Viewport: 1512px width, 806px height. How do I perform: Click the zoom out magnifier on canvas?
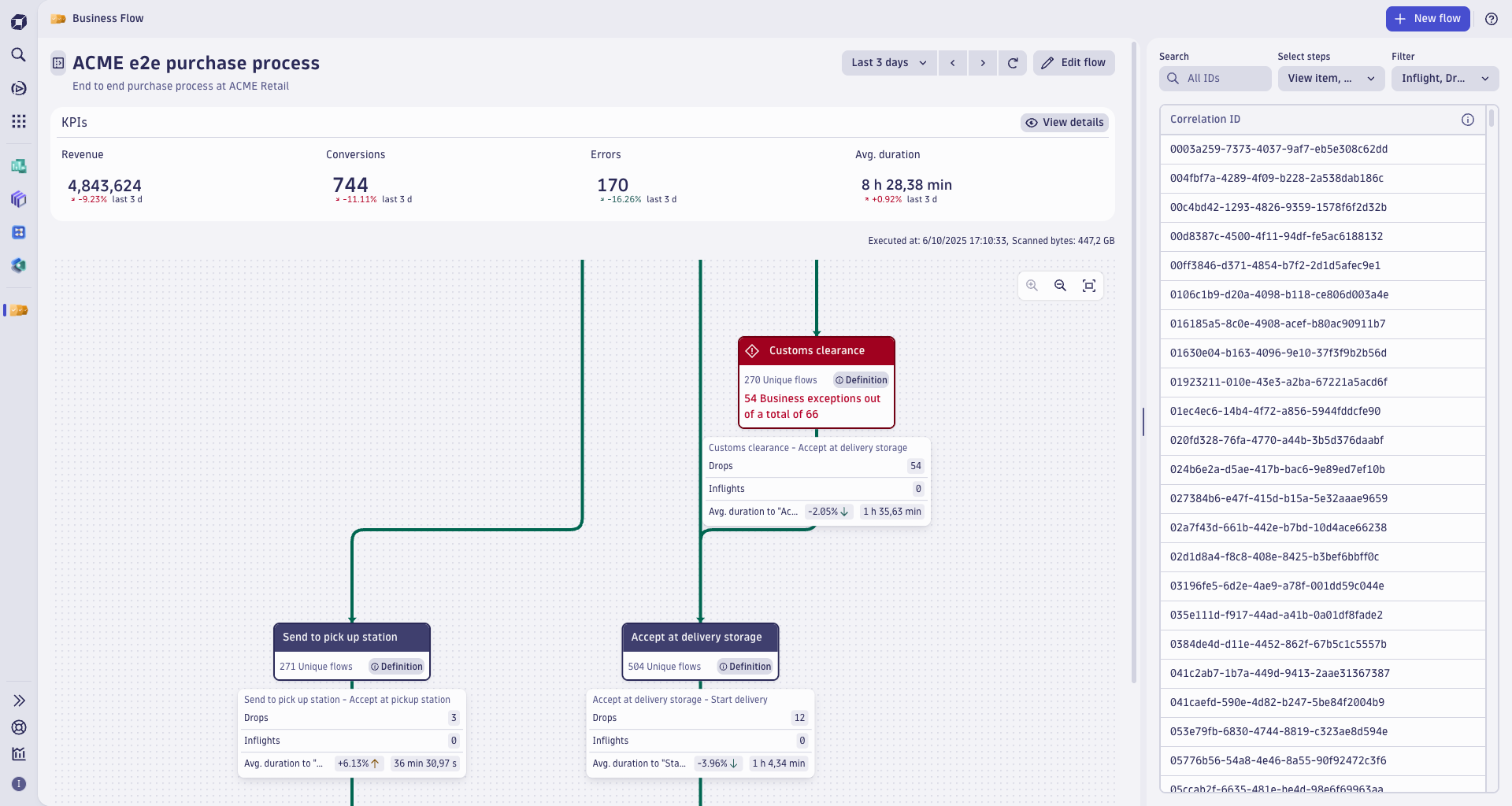click(1060, 286)
